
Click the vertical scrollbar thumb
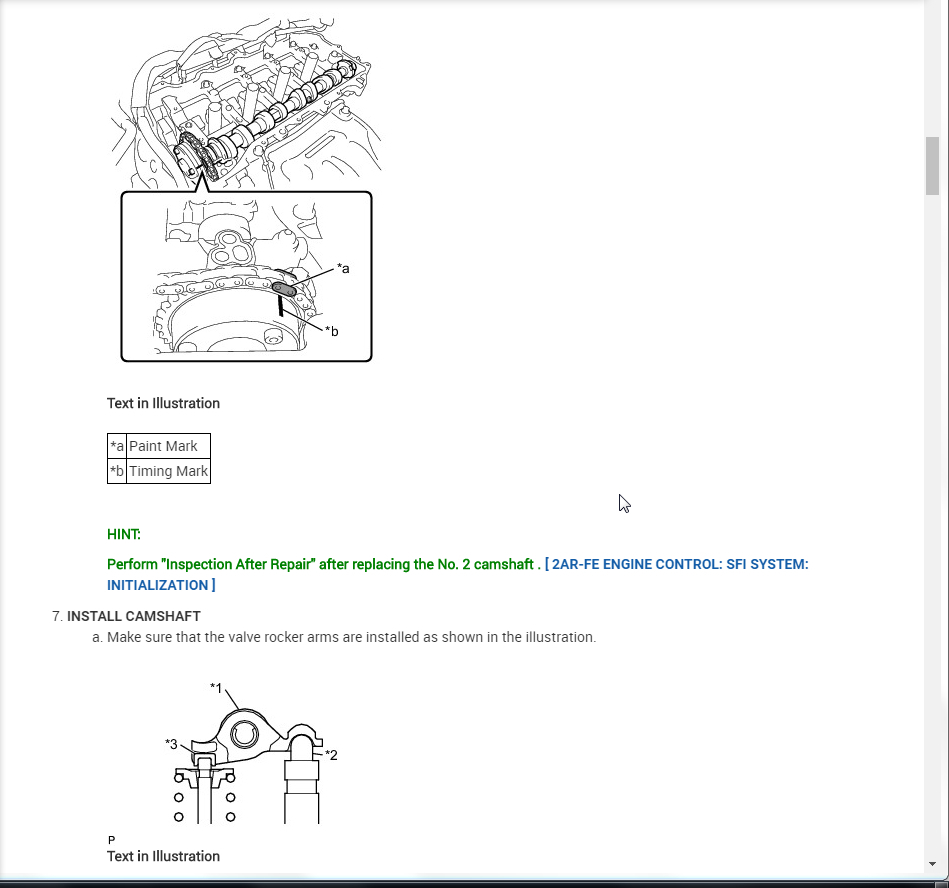point(931,166)
